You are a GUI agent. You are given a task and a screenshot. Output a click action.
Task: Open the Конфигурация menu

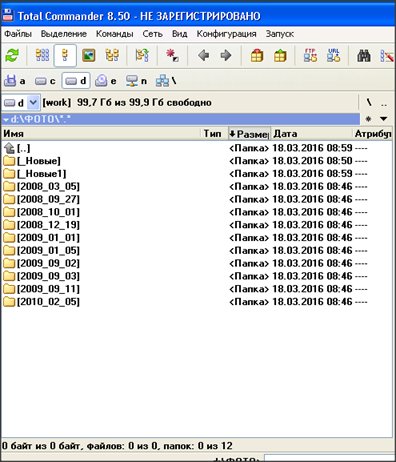(x=226, y=34)
